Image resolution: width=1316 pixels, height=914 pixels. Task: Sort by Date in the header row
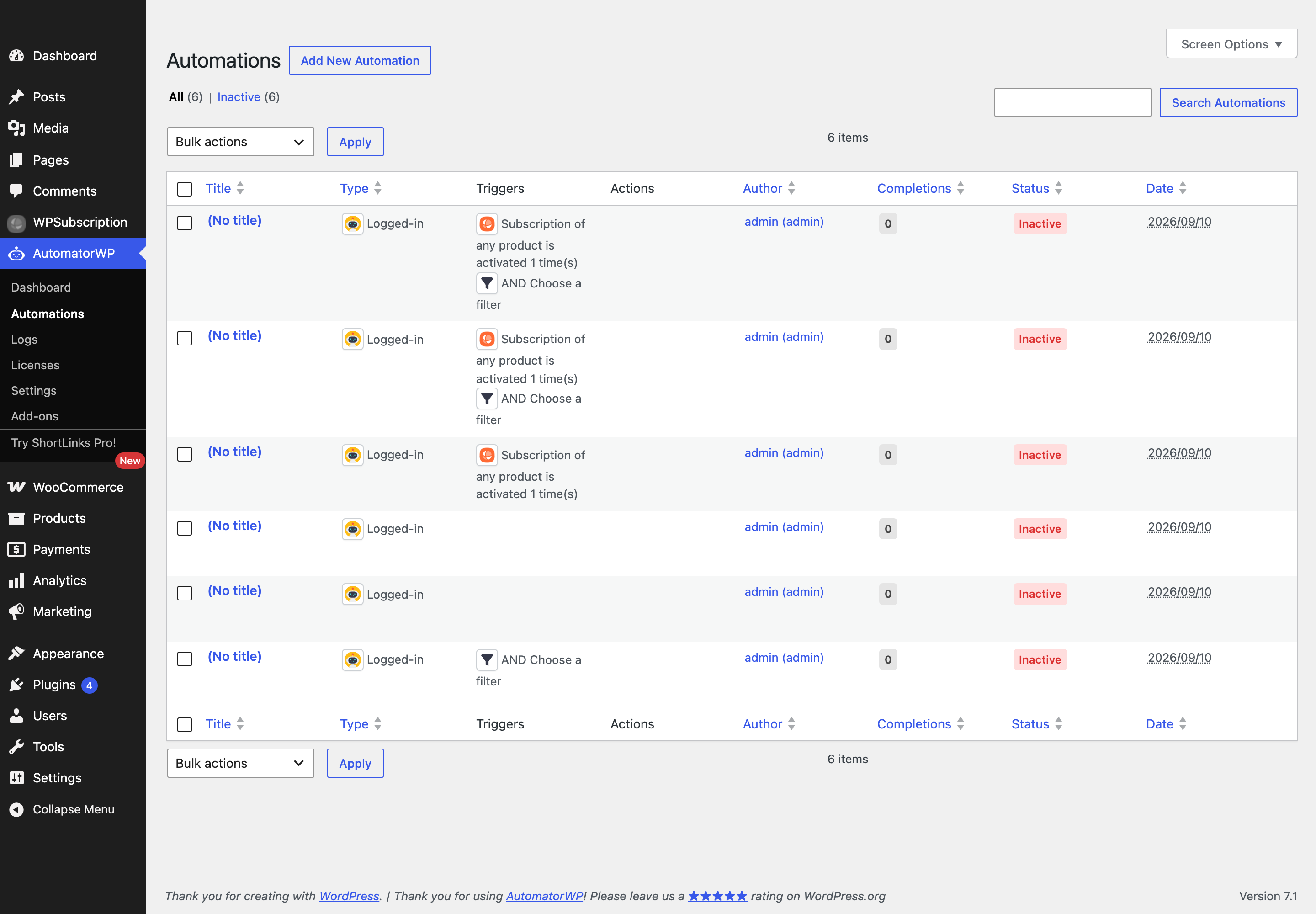[x=1166, y=188]
